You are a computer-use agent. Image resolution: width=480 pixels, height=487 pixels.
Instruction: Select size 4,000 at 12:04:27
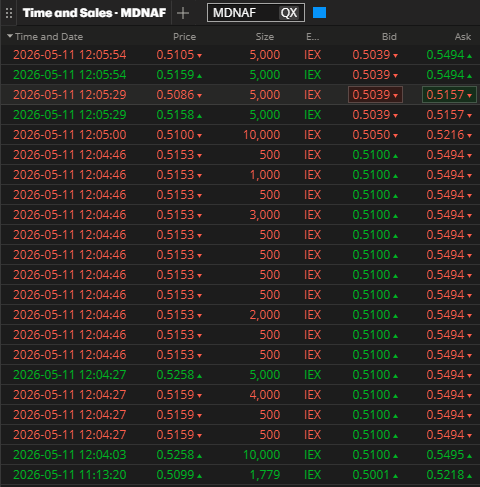click(265, 395)
